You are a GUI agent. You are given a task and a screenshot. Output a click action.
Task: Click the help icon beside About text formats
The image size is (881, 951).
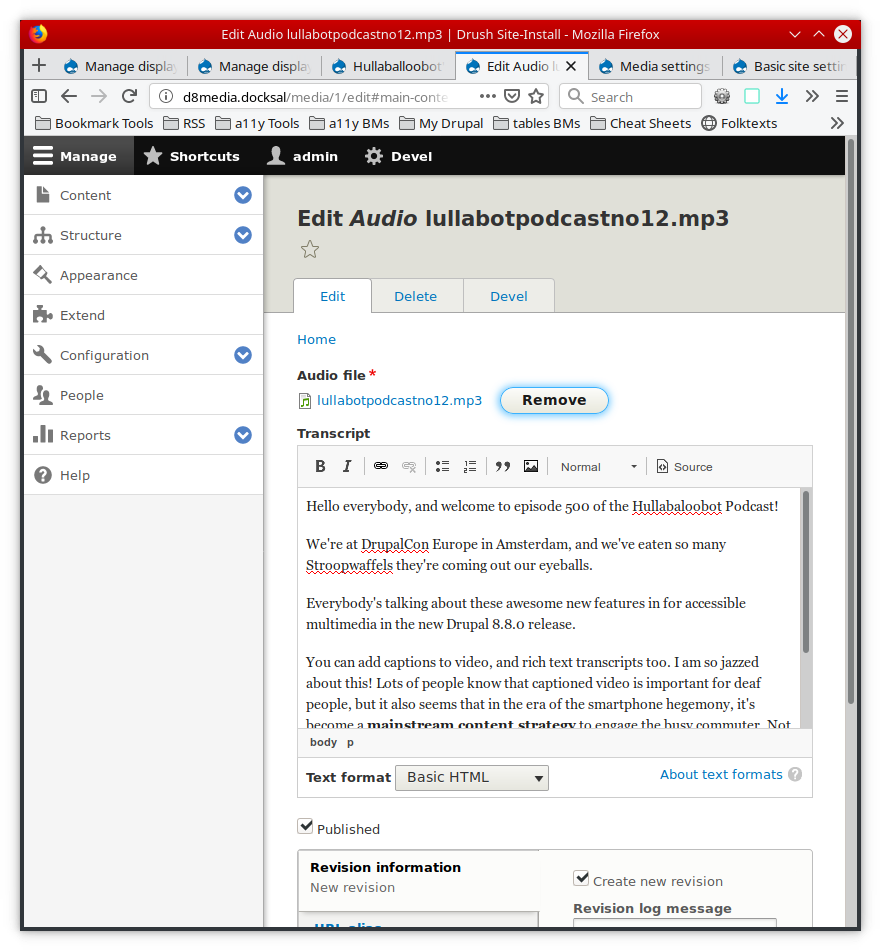[x=795, y=775]
